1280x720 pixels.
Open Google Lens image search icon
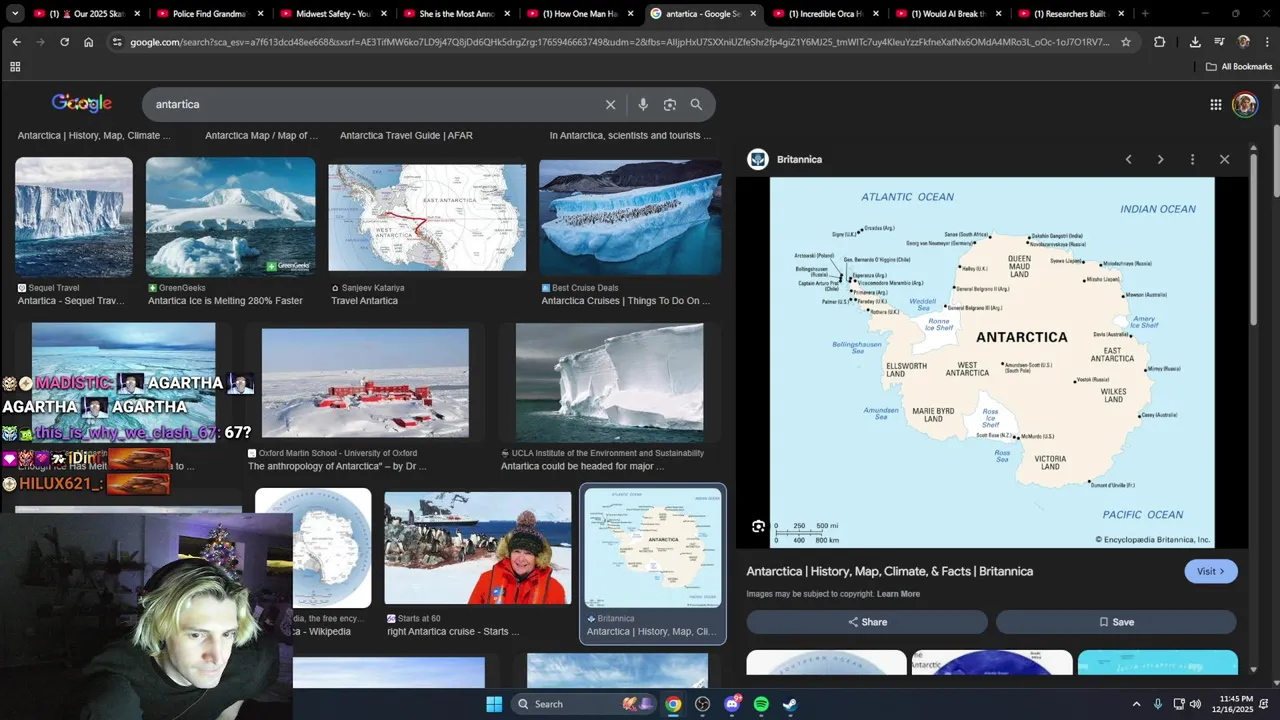coord(670,104)
